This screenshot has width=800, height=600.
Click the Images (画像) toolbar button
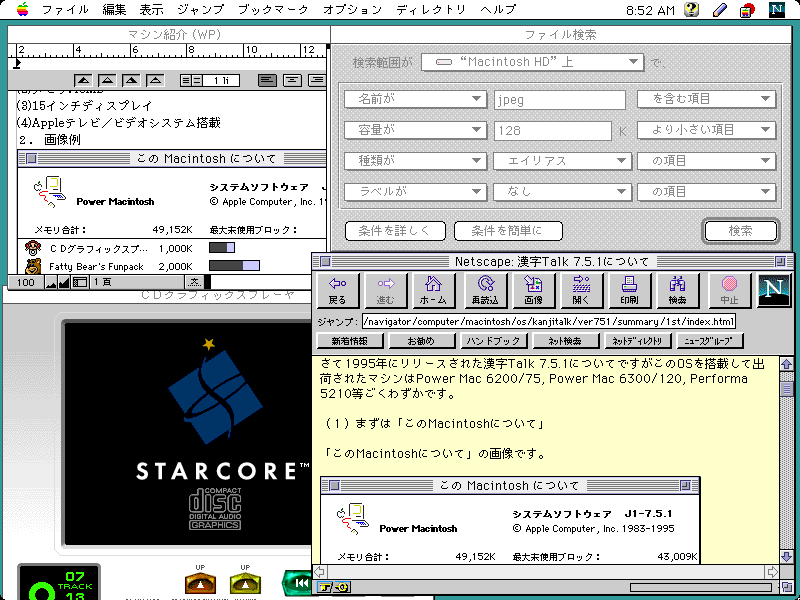533,290
